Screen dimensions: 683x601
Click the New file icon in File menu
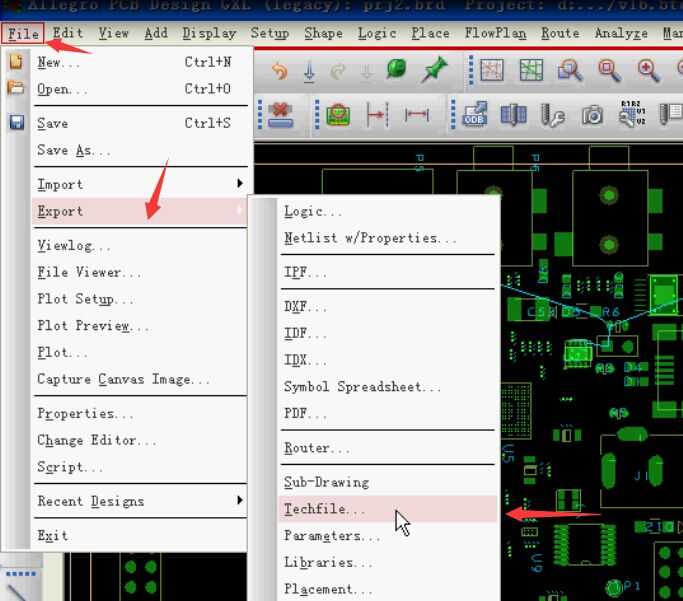pos(16,61)
